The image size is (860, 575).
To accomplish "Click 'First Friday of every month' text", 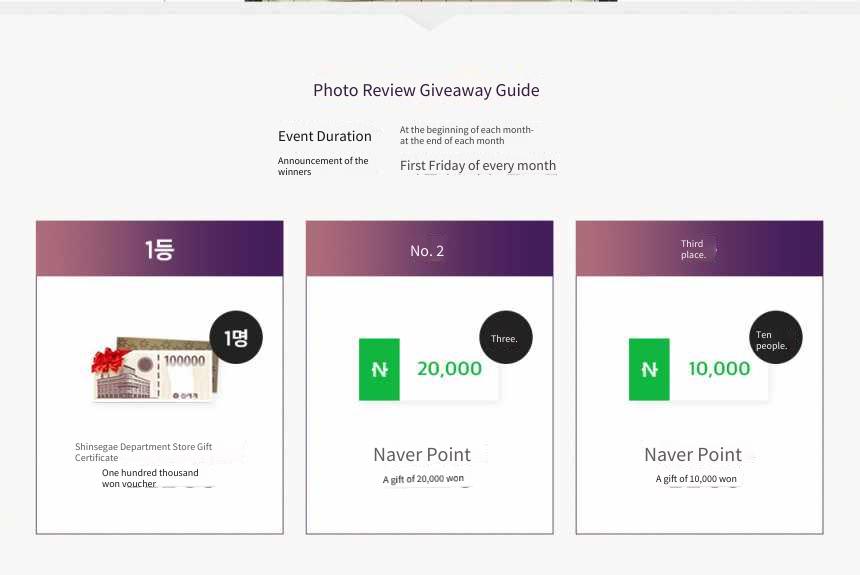I will coord(478,165).
